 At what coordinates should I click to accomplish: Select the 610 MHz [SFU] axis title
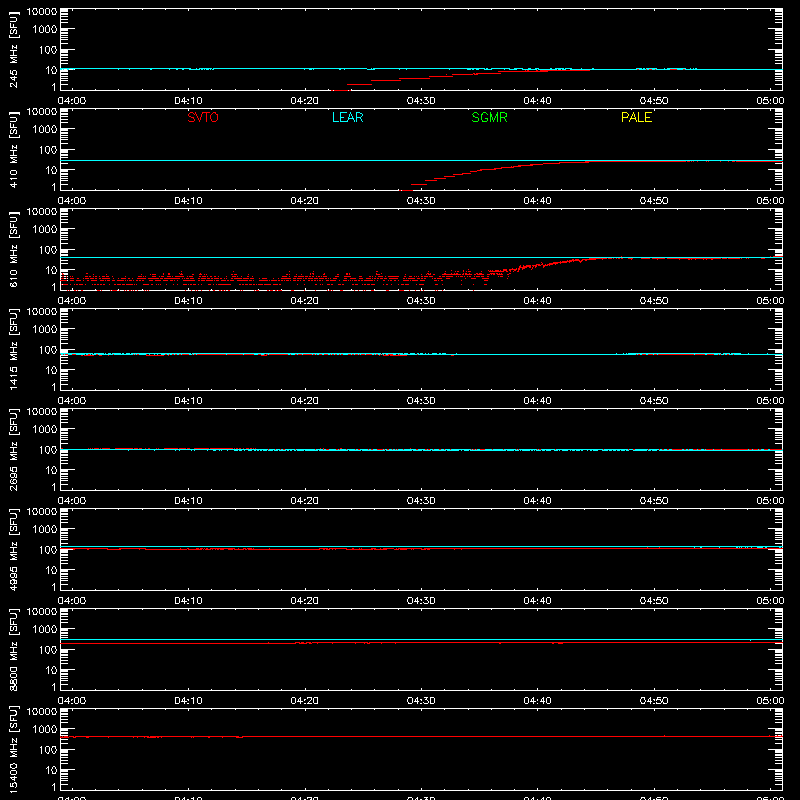(x=14, y=250)
